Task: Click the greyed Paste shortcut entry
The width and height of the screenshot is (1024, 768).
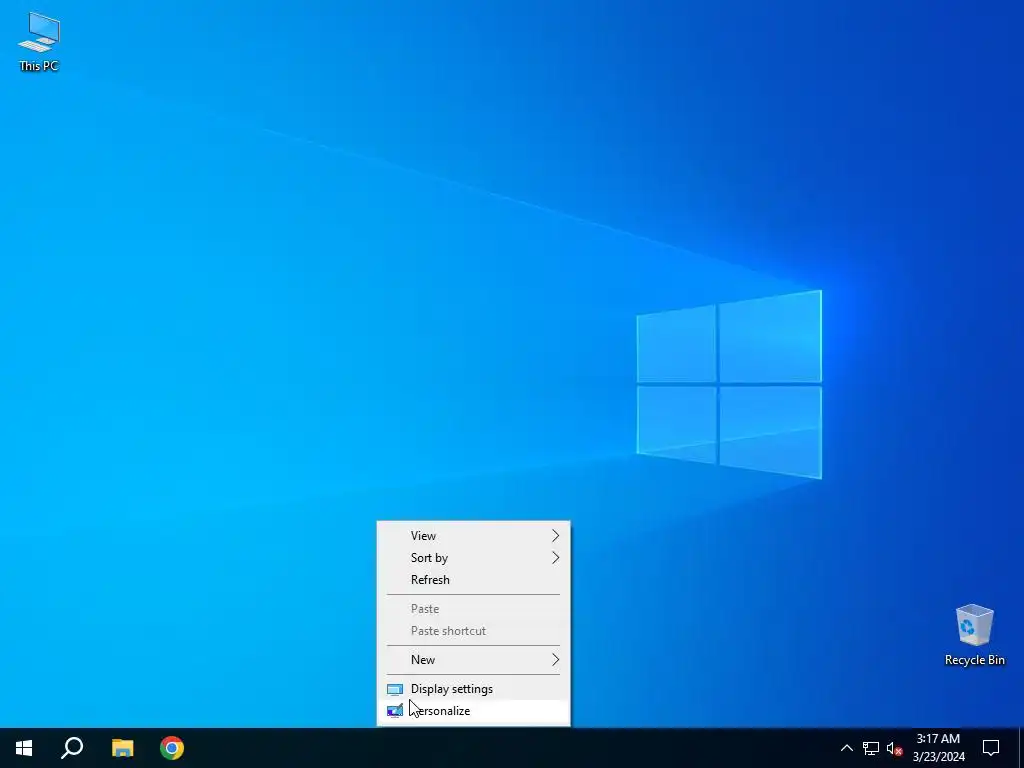Action: coord(473,631)
